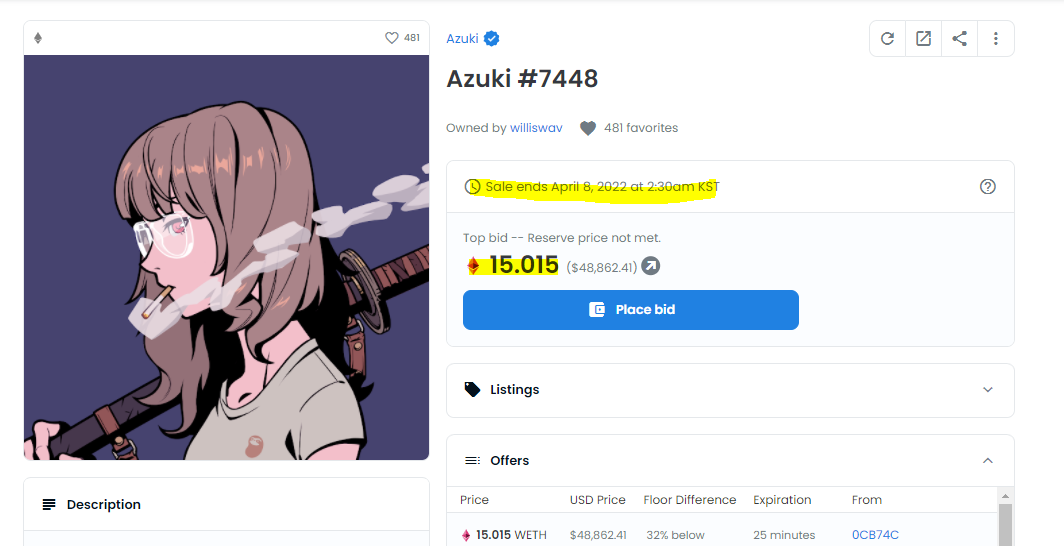Click the arrow icon beside USD price
This screenshot has height=546, width=1064.
tap(651, 266)
